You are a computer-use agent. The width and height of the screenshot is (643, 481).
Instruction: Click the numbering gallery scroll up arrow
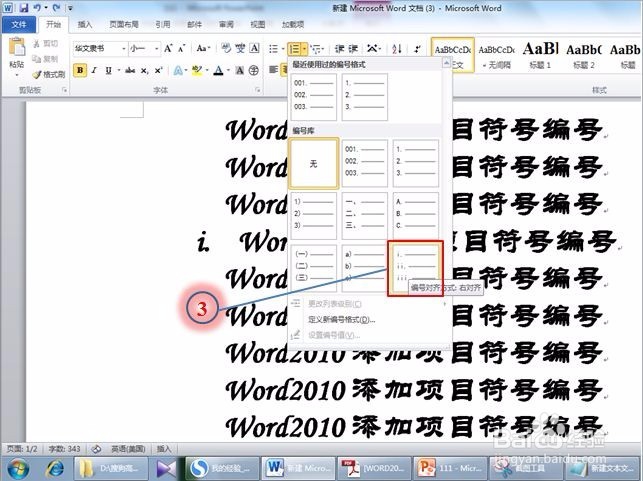447,63
